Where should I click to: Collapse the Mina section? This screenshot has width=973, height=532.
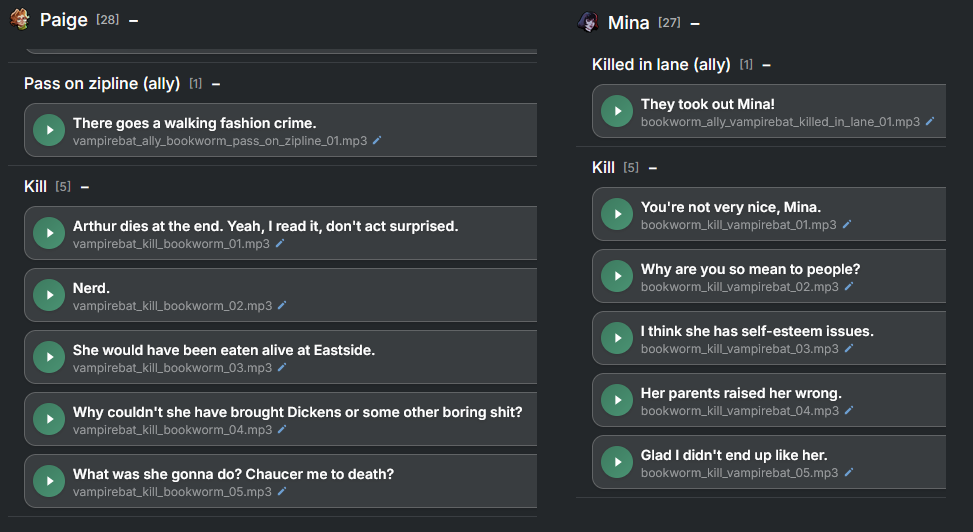tap(695, 23)
